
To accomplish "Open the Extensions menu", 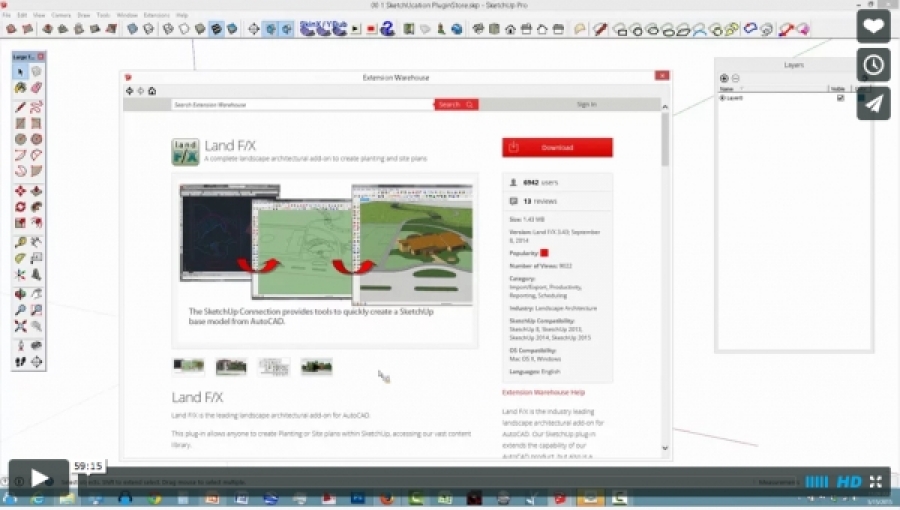I will (x=157, y=15).
